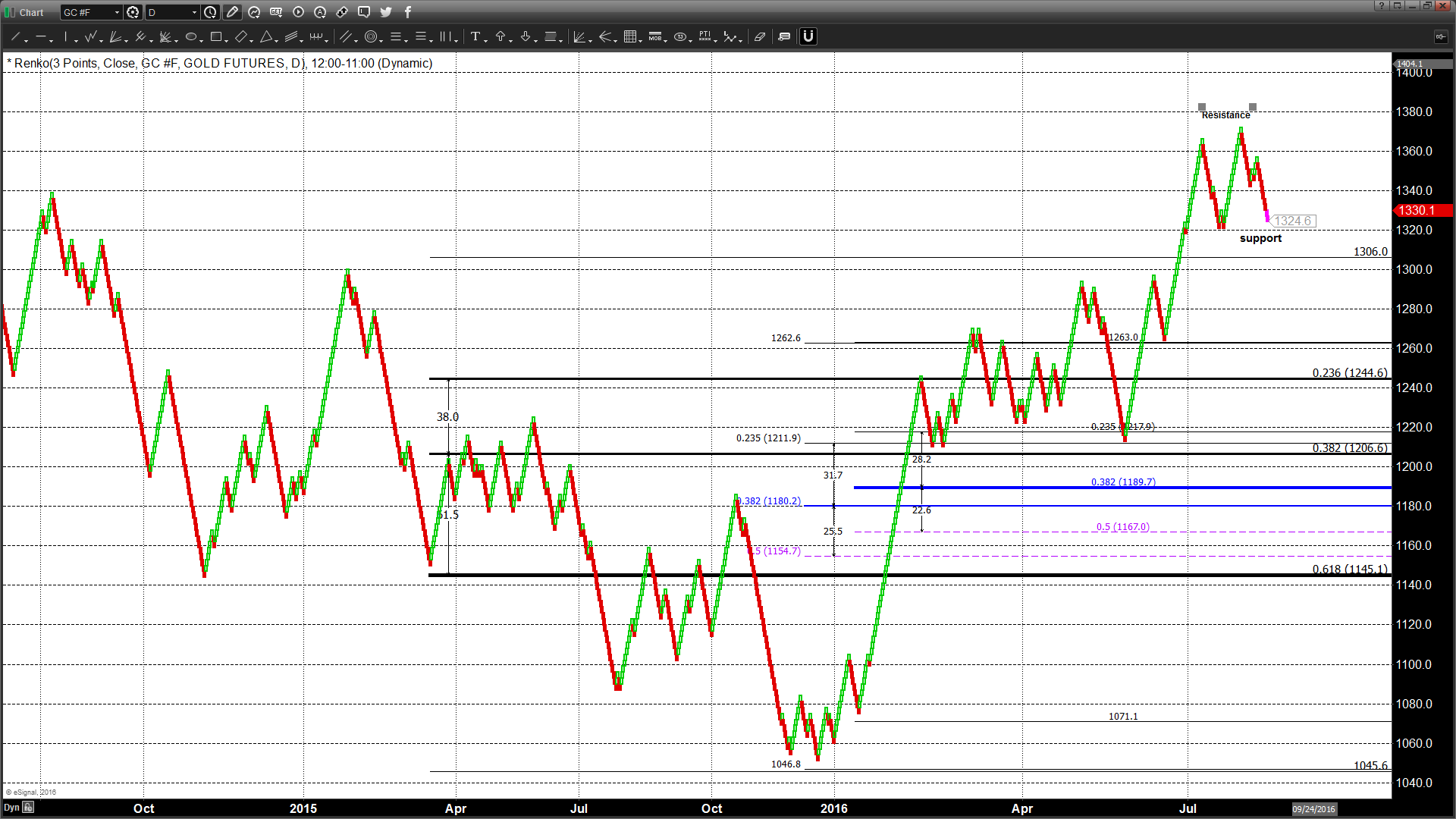Click the Twitter share icon

[386, 12]
